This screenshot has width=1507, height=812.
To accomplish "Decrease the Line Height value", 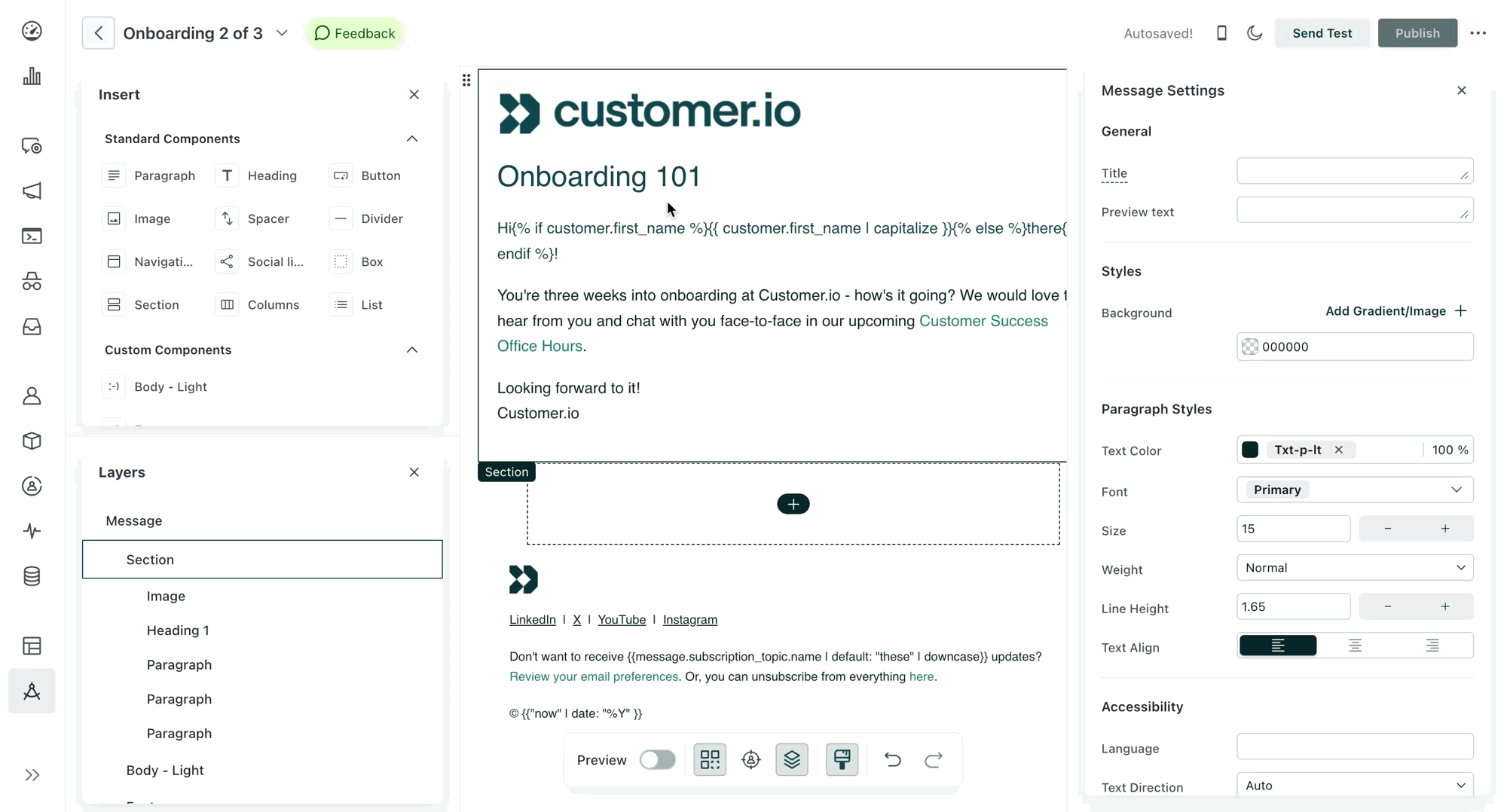I will coord(1388,607).
